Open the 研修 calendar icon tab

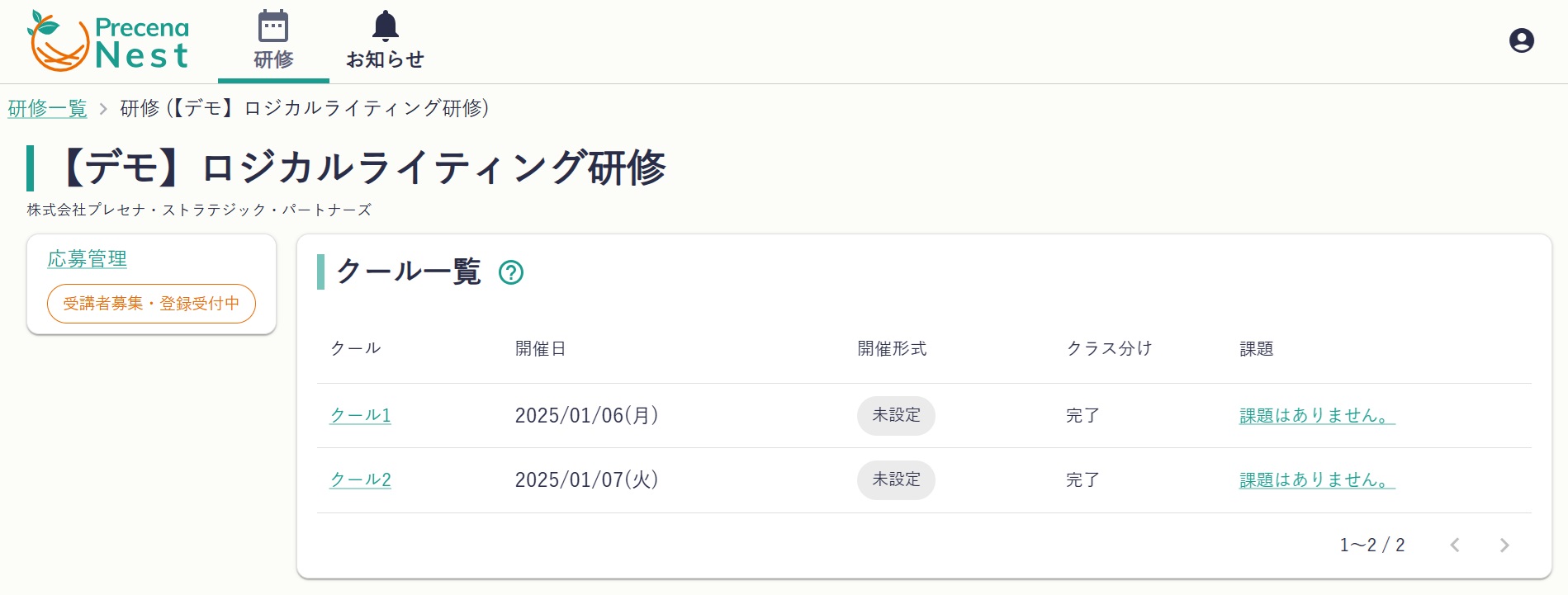coord(273,40)
